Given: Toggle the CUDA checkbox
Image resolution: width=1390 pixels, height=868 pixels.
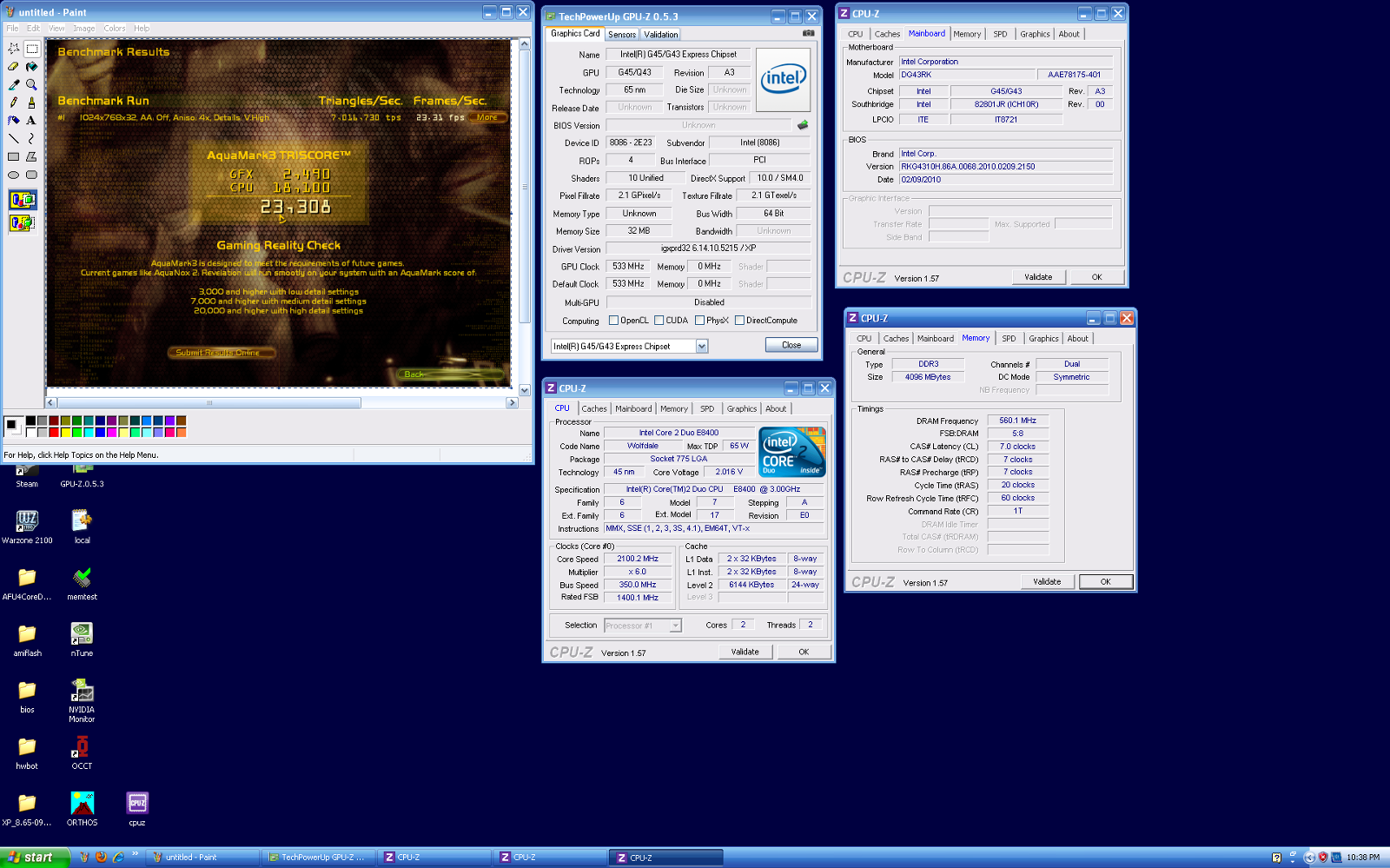Looking at the screenshot, I should click(x=659, y=321).
